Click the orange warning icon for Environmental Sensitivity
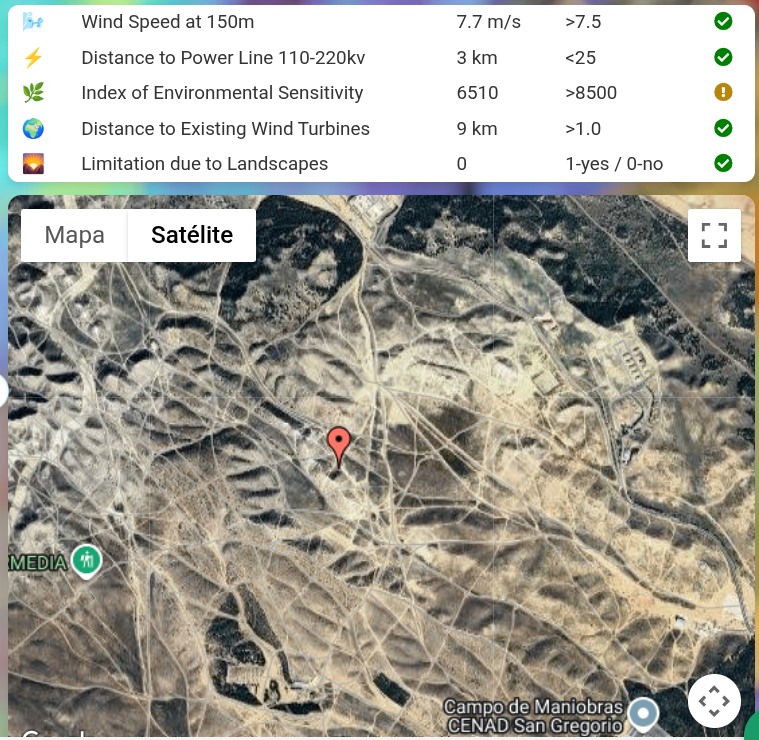Viewport: 759px width, 740px height. [x=723, y=93]
